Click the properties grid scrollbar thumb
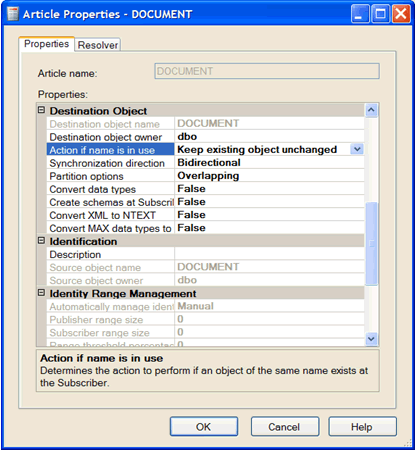Screen dimensions: 415x451 pos(371,243)
